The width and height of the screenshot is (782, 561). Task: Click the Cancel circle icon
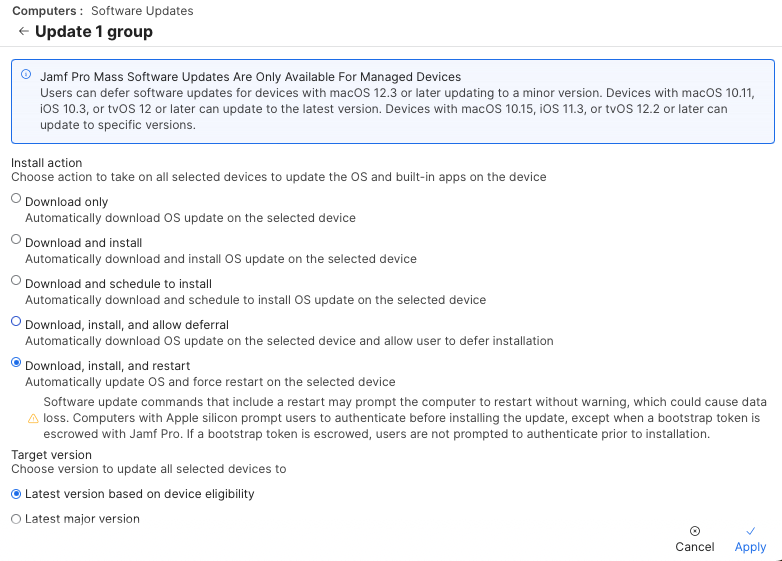click(695, 531)
